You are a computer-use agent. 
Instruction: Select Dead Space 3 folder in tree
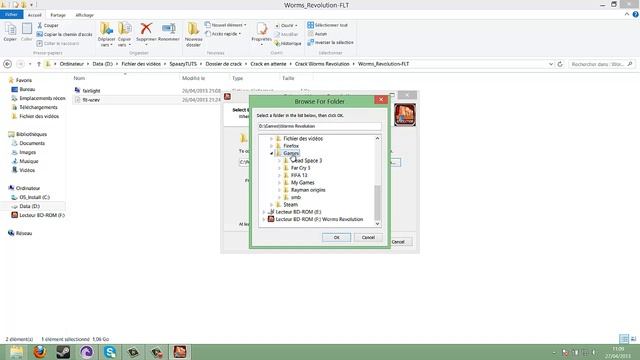pos(306,160)
